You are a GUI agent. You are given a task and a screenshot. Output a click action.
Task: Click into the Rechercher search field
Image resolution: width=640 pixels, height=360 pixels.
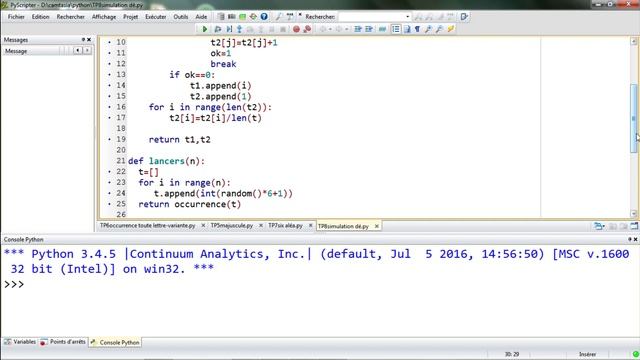[371, 17]
